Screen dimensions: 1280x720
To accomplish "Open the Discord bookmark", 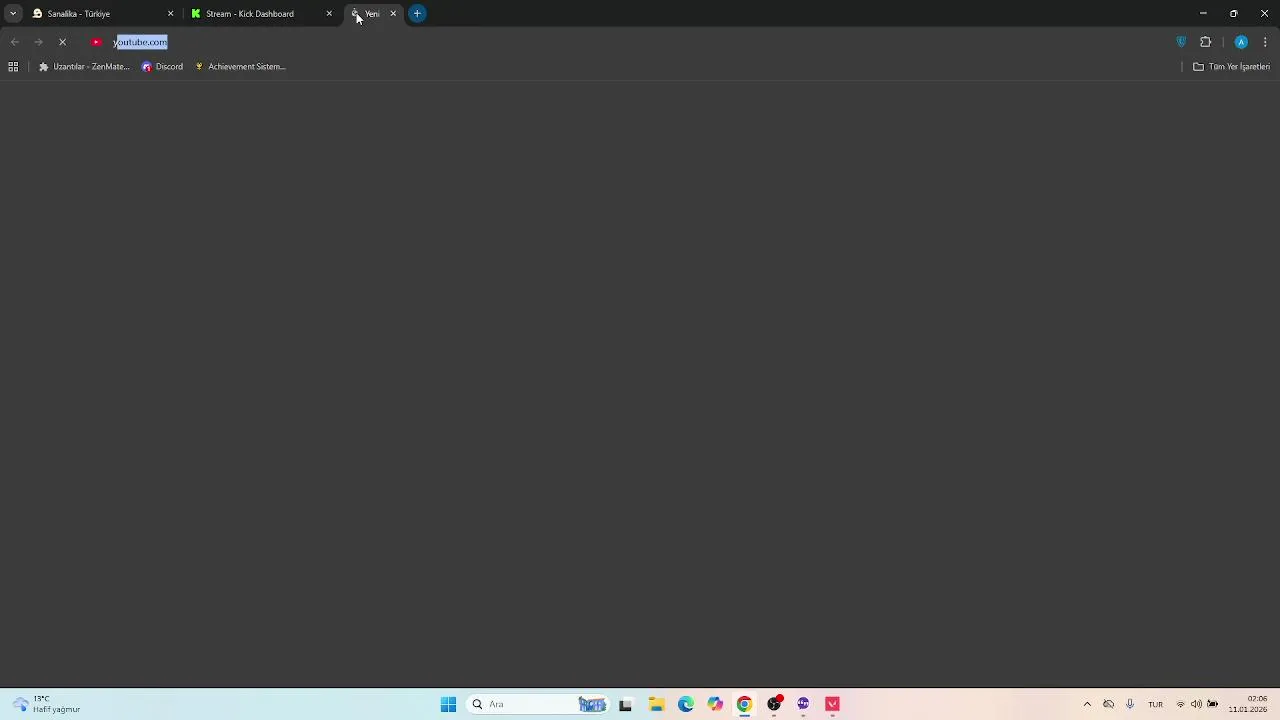I will (162, 67).
